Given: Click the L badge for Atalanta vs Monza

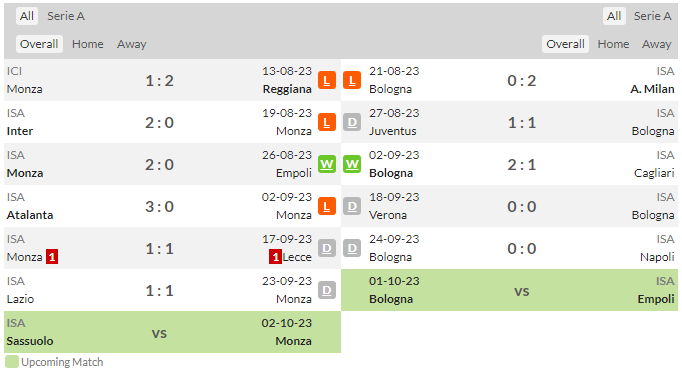Looking at the screenshot, I should click(327, 207).
